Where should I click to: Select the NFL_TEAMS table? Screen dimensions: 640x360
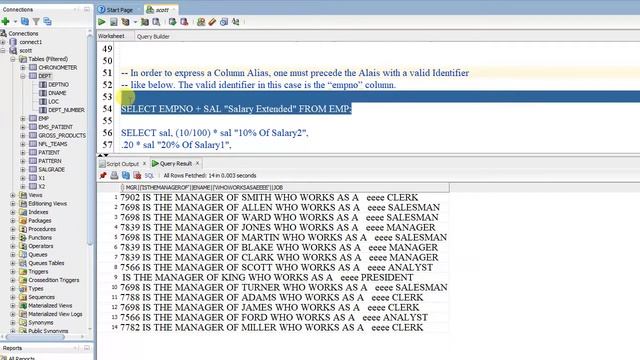(x=53, y=144)
